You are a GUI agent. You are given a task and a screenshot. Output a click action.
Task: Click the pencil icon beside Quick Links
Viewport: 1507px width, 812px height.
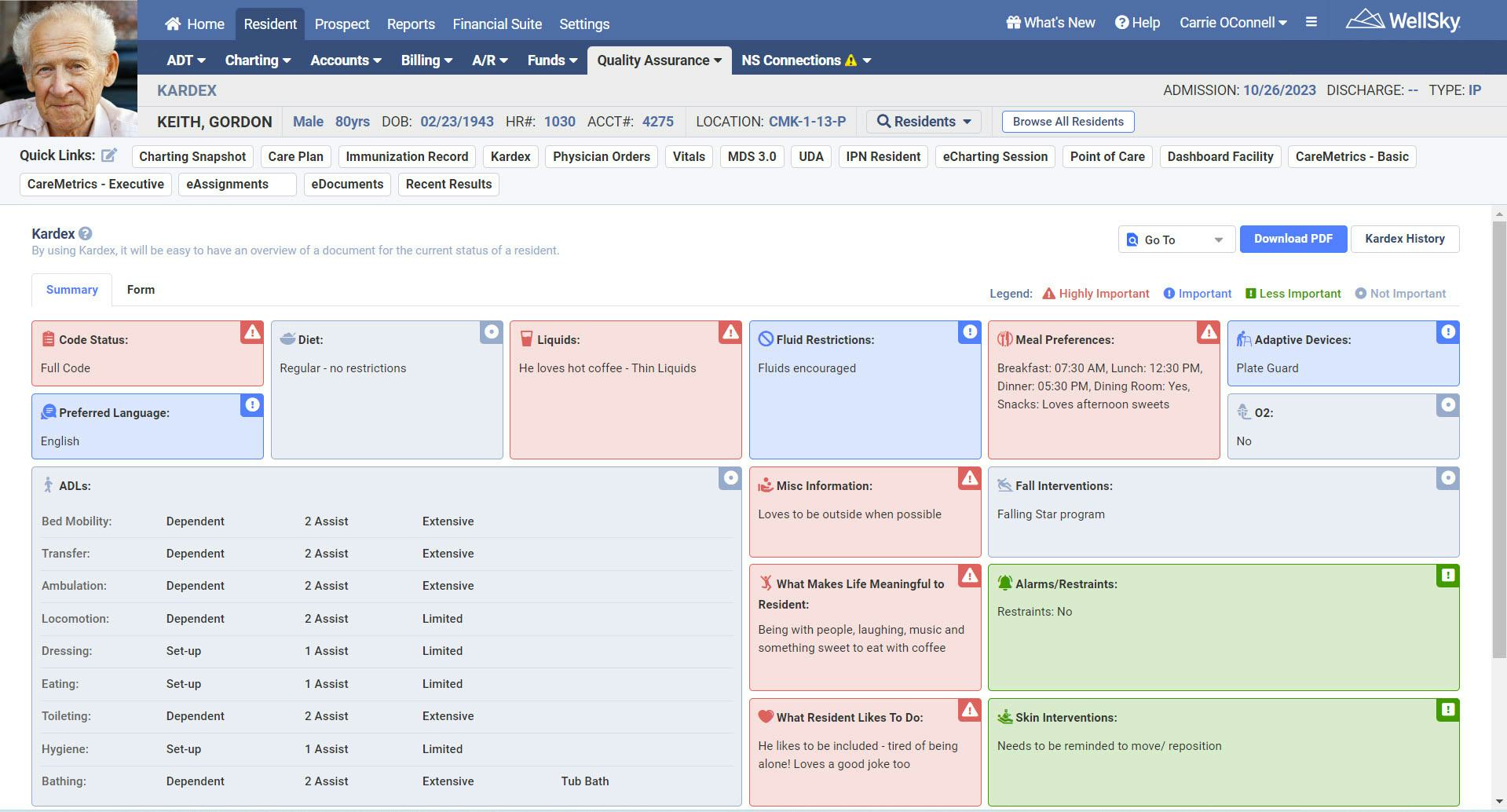pyautogui.click(x=109, y=155)
